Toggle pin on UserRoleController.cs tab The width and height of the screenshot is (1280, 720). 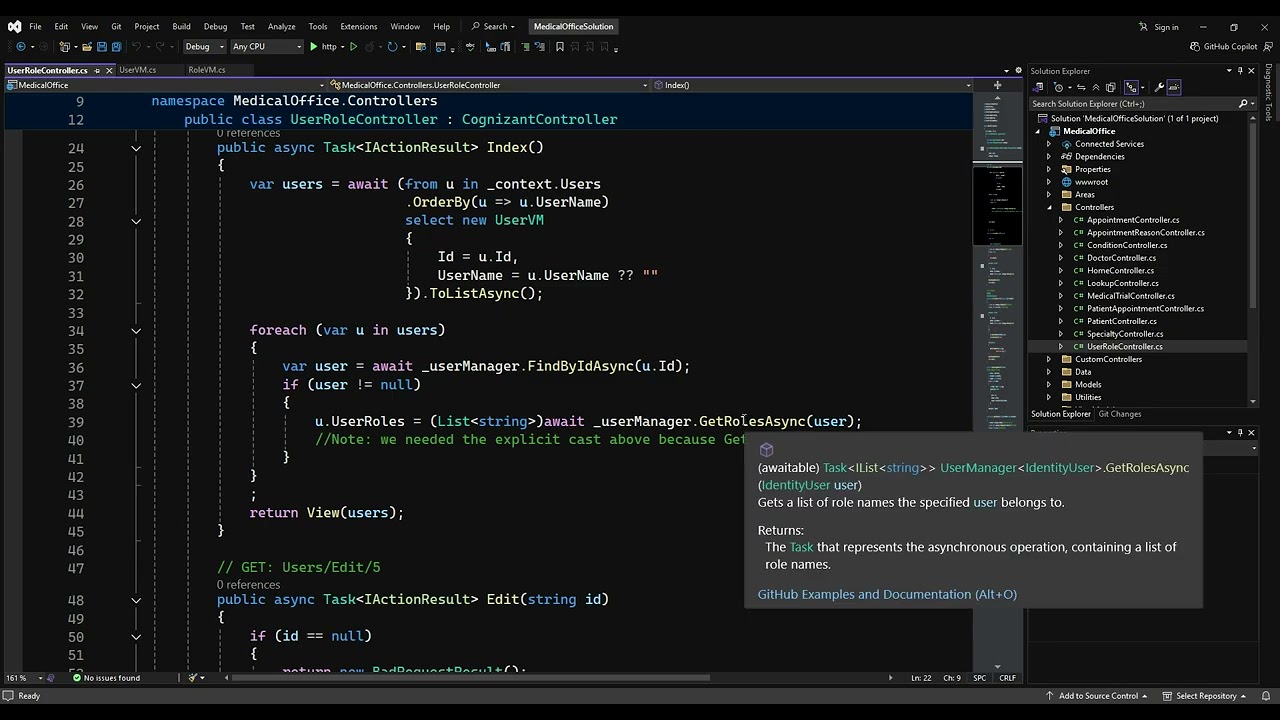click(97, 70)
